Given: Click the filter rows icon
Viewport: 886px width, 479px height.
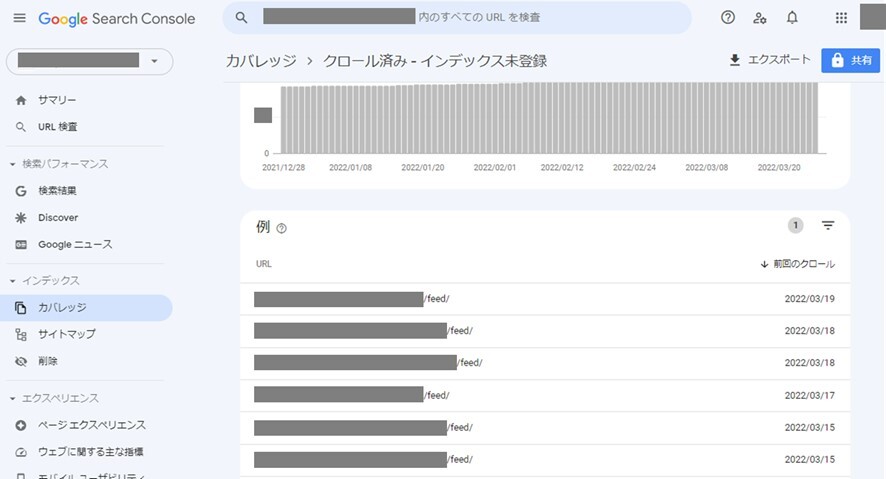Looking at the screenshot, I should (828, 226).
